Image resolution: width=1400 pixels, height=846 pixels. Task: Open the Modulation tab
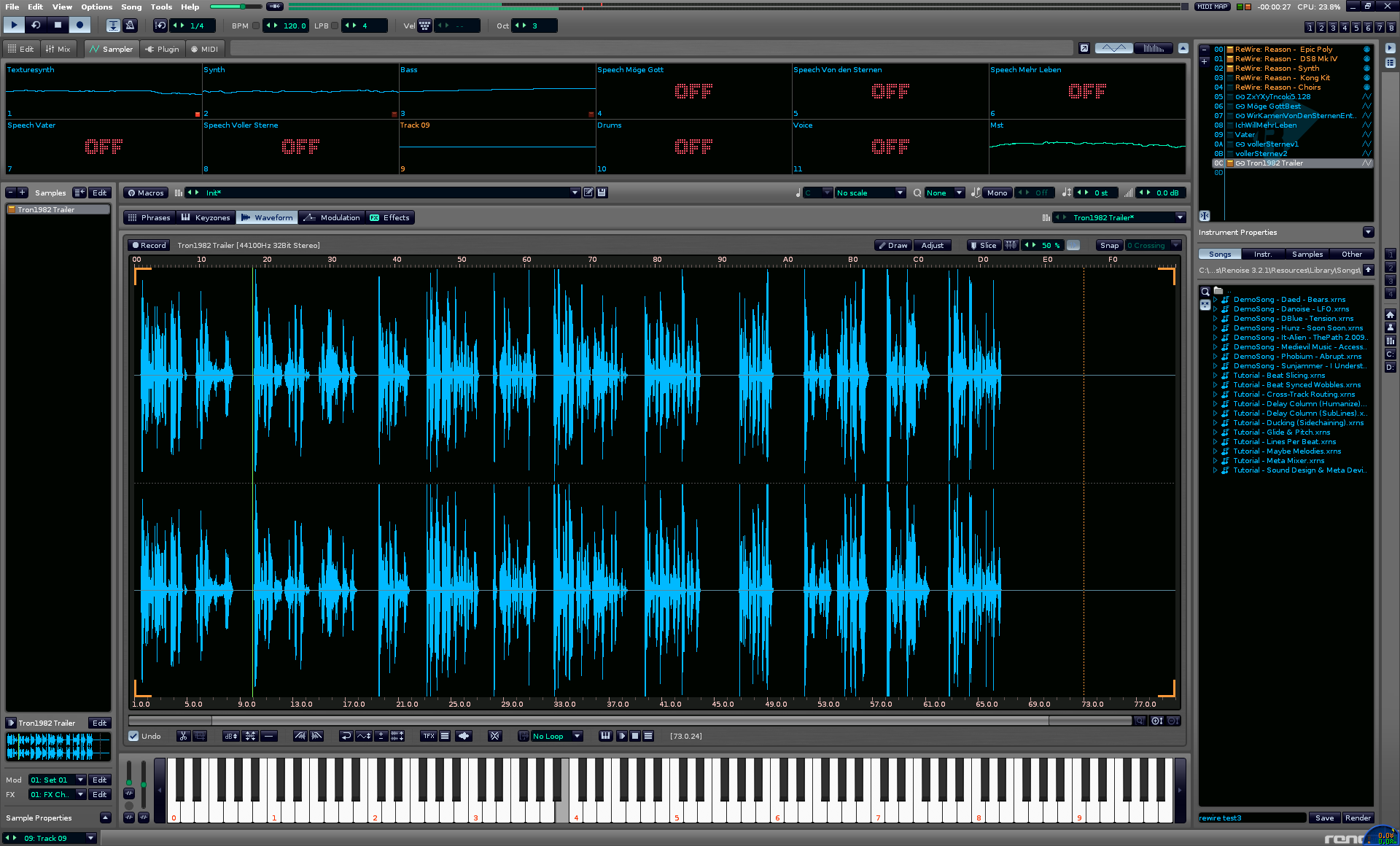[332, 217]
